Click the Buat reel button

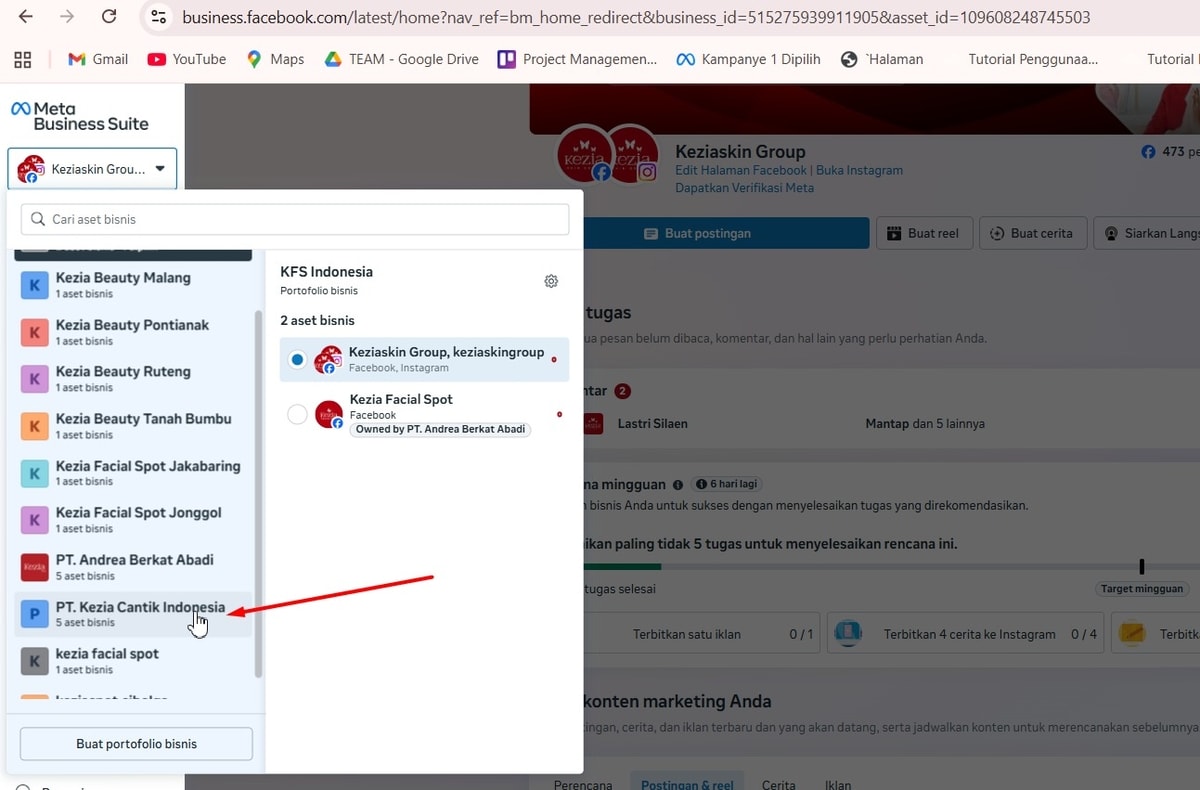click(923, 233)
